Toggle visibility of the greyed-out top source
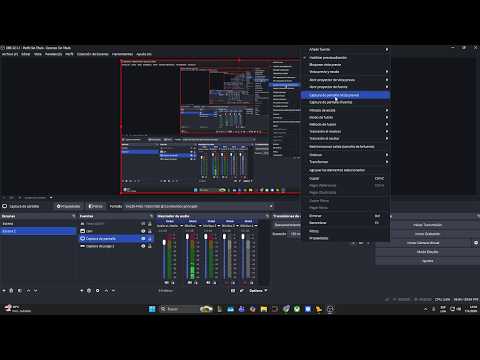 (143, 224)
